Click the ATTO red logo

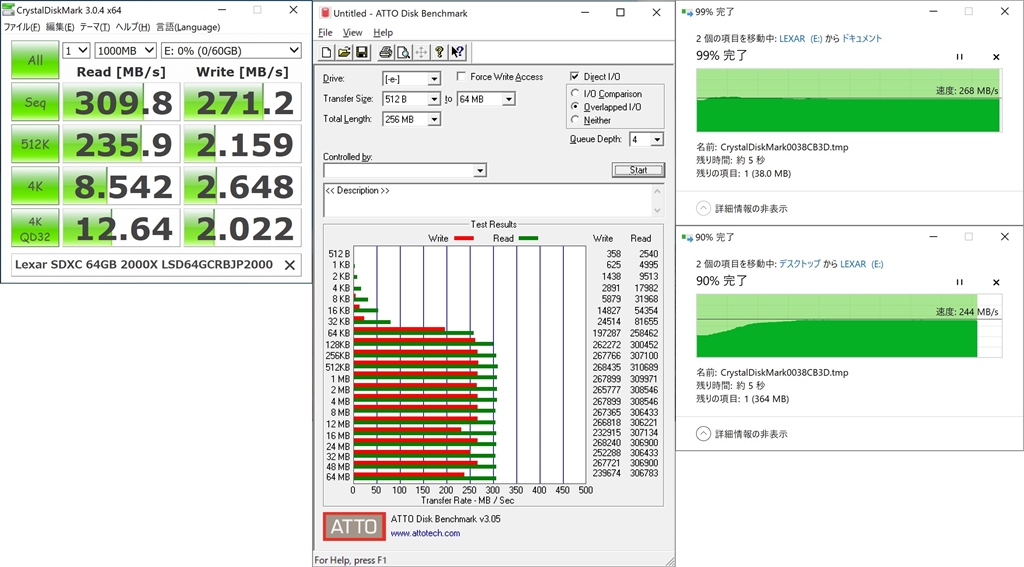pyautogui.click(x=354, y=526)
